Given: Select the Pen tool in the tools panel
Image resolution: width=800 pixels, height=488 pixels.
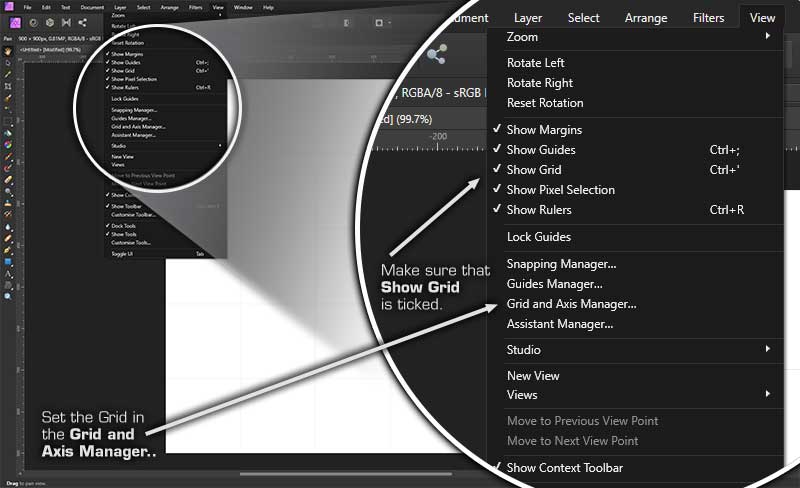Looking at the screenshot, I should [x=8, y=250].
